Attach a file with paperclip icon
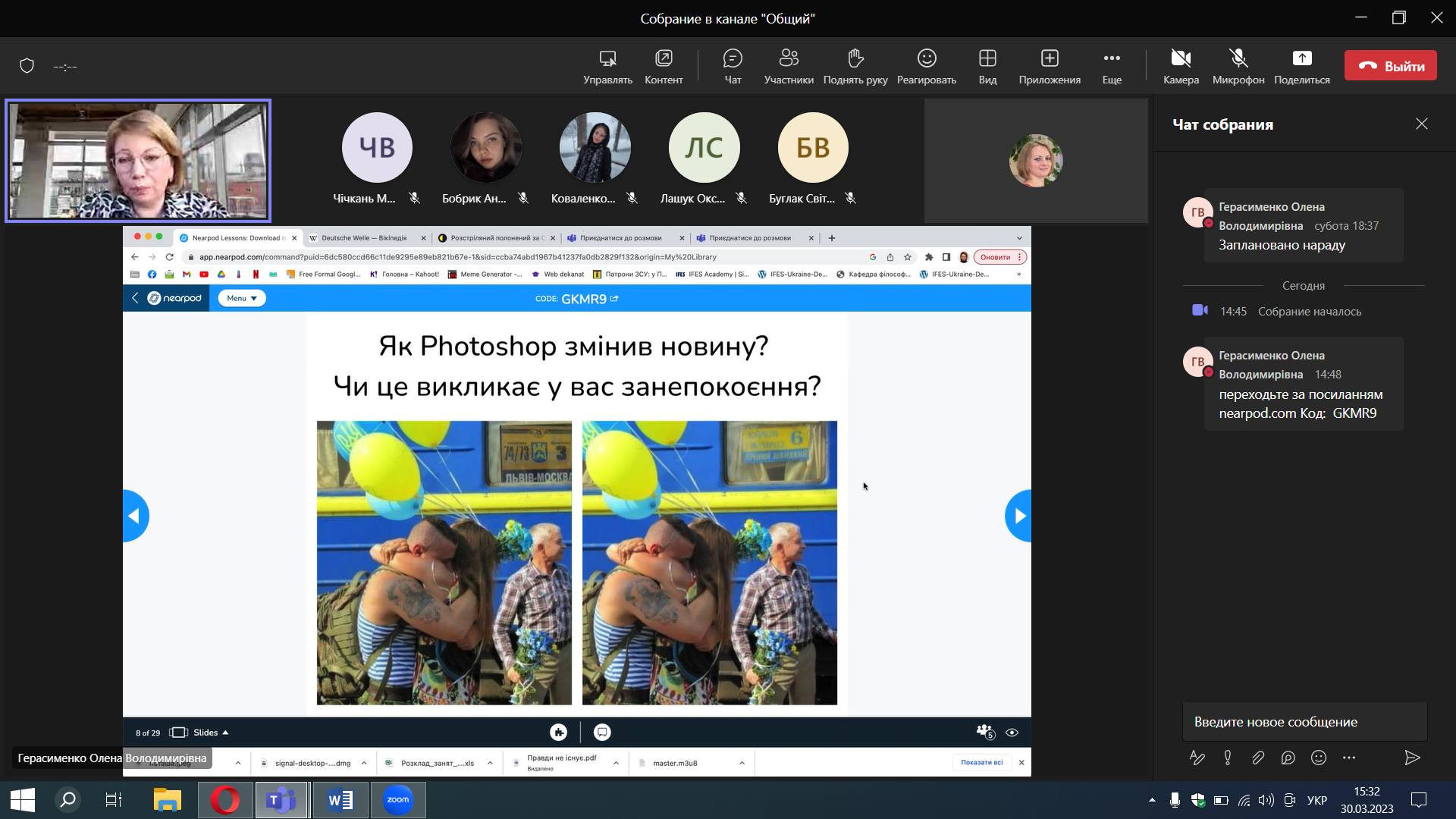The width and height of the screenshot is (1456, 819). pos(1258,758)
